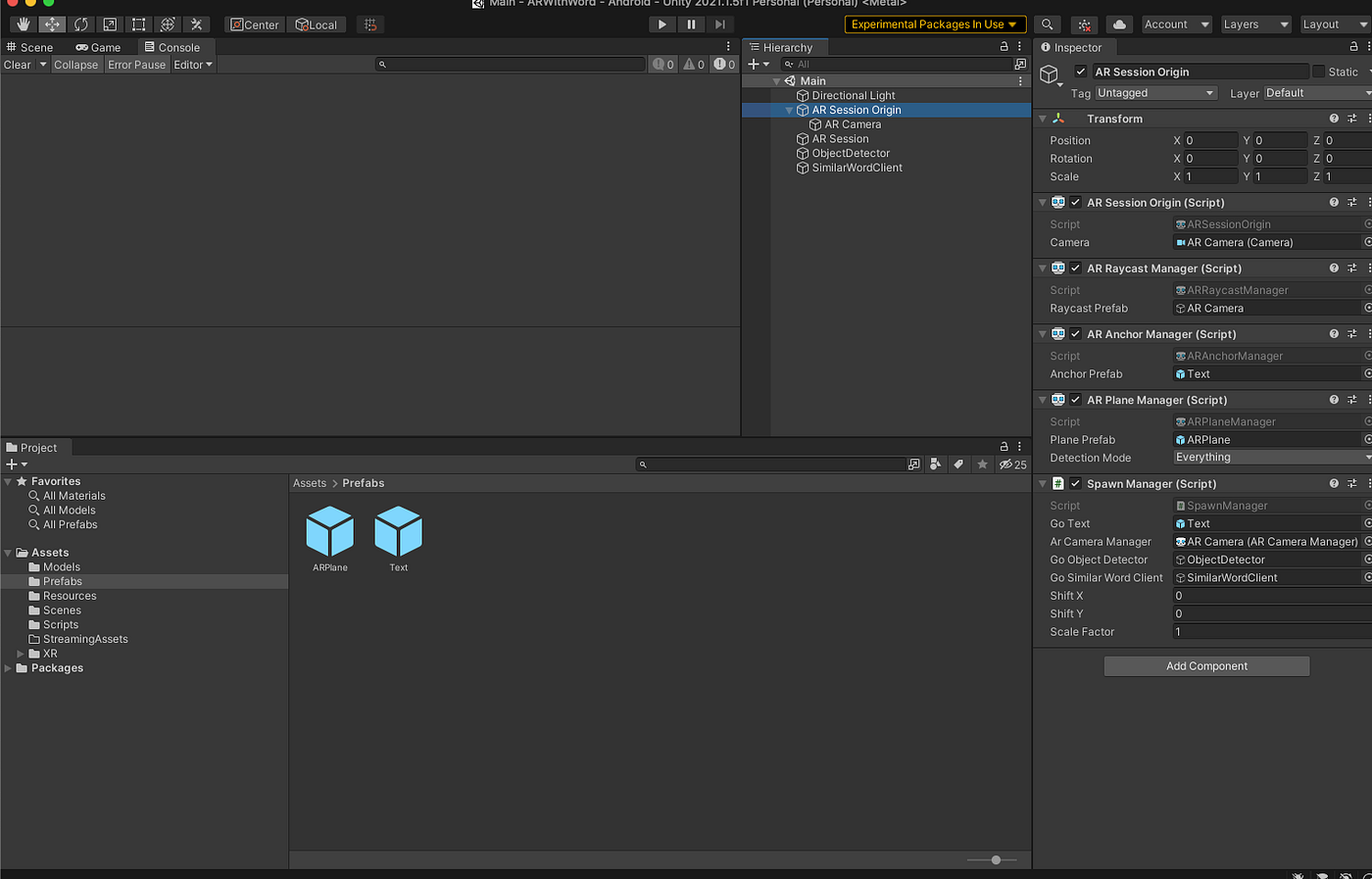Select ObjectDetector in the Hierarchy
This screenshot has height=879, width=1372.
pos(851,153)
